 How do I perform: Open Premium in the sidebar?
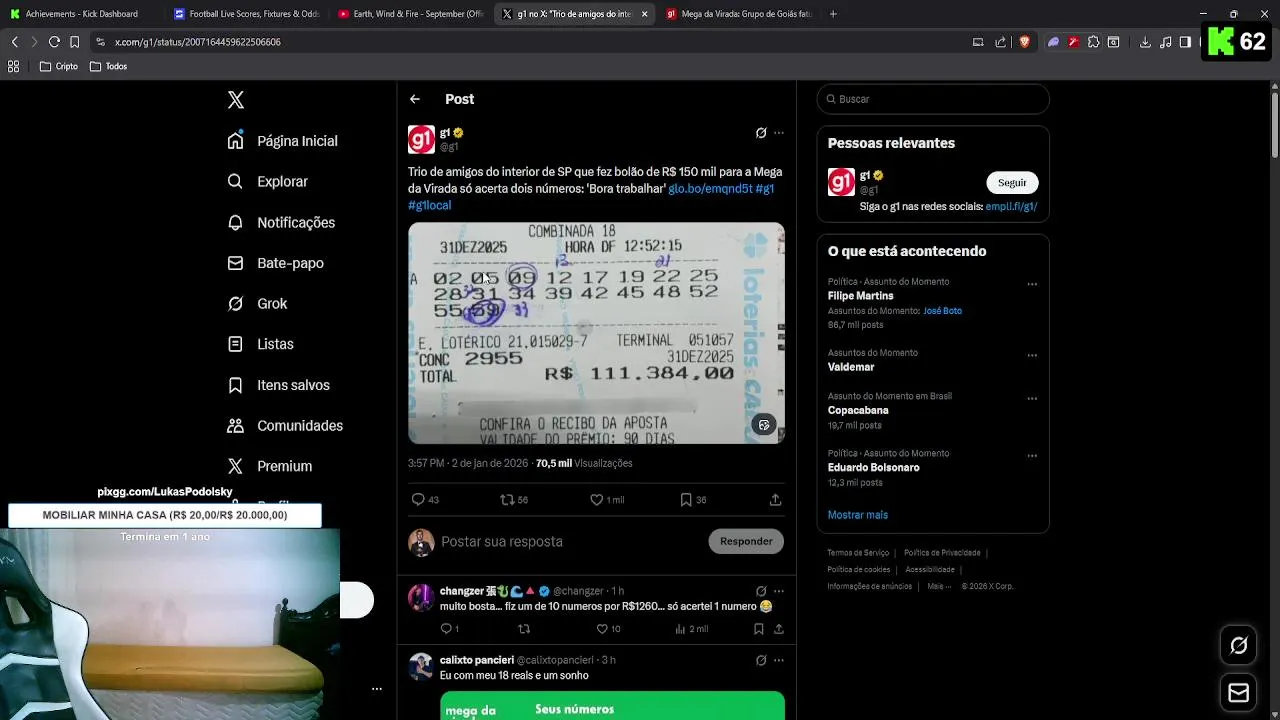[270, 466]
